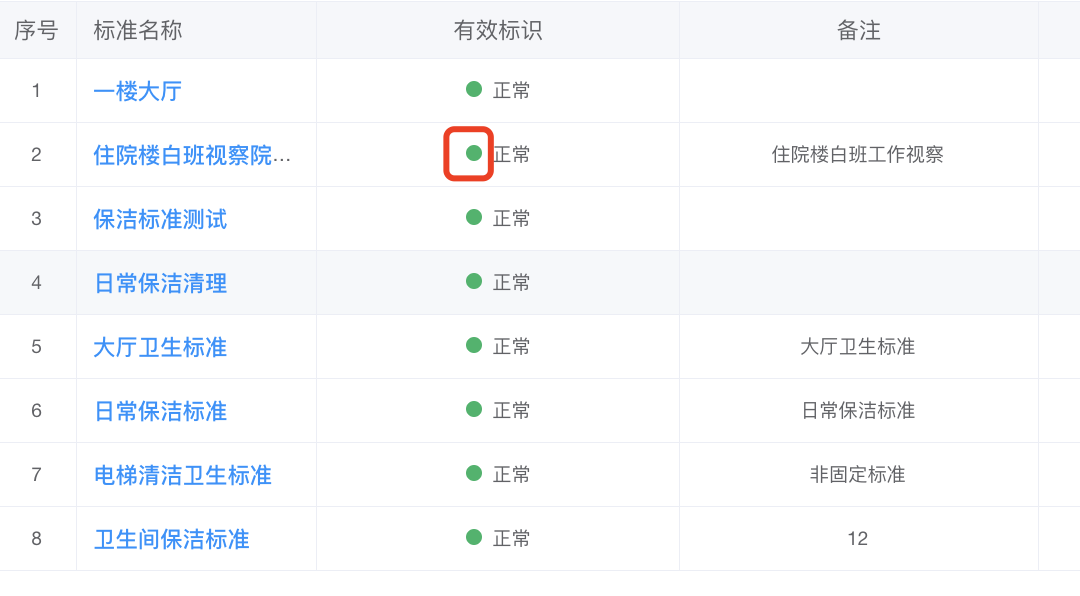Open the 保洁标准测试 link
This screenshot has width=1080, height=596.
160,219
